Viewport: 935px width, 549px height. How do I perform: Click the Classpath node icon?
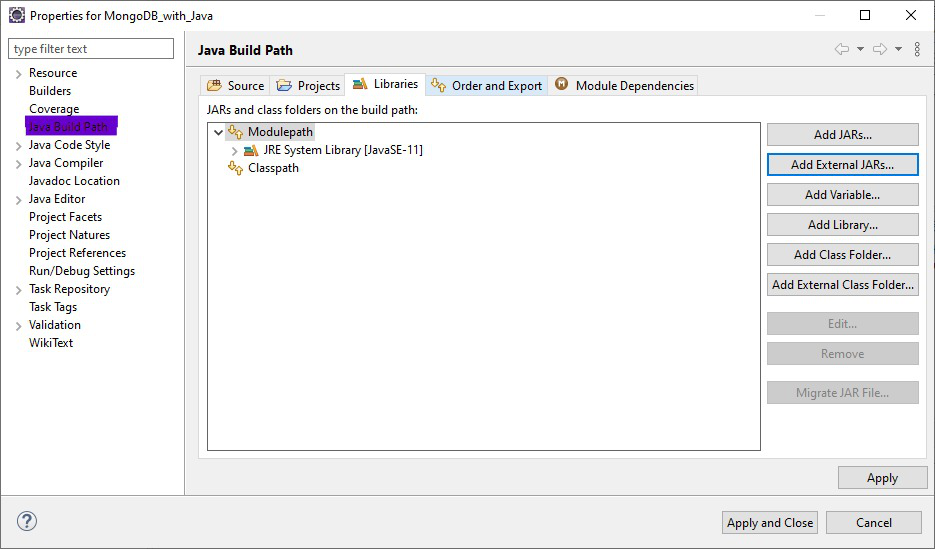tap(236, 168)
